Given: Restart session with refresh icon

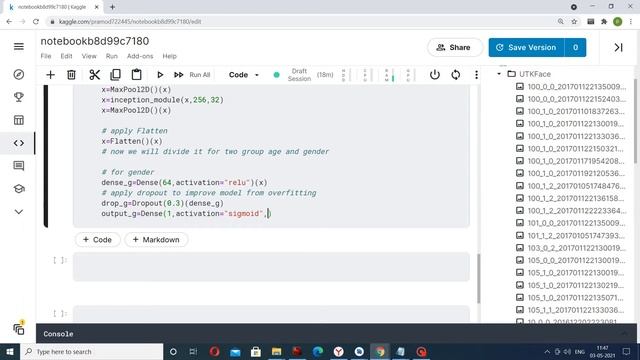Looking at the screenshot, I should (456, 75).
